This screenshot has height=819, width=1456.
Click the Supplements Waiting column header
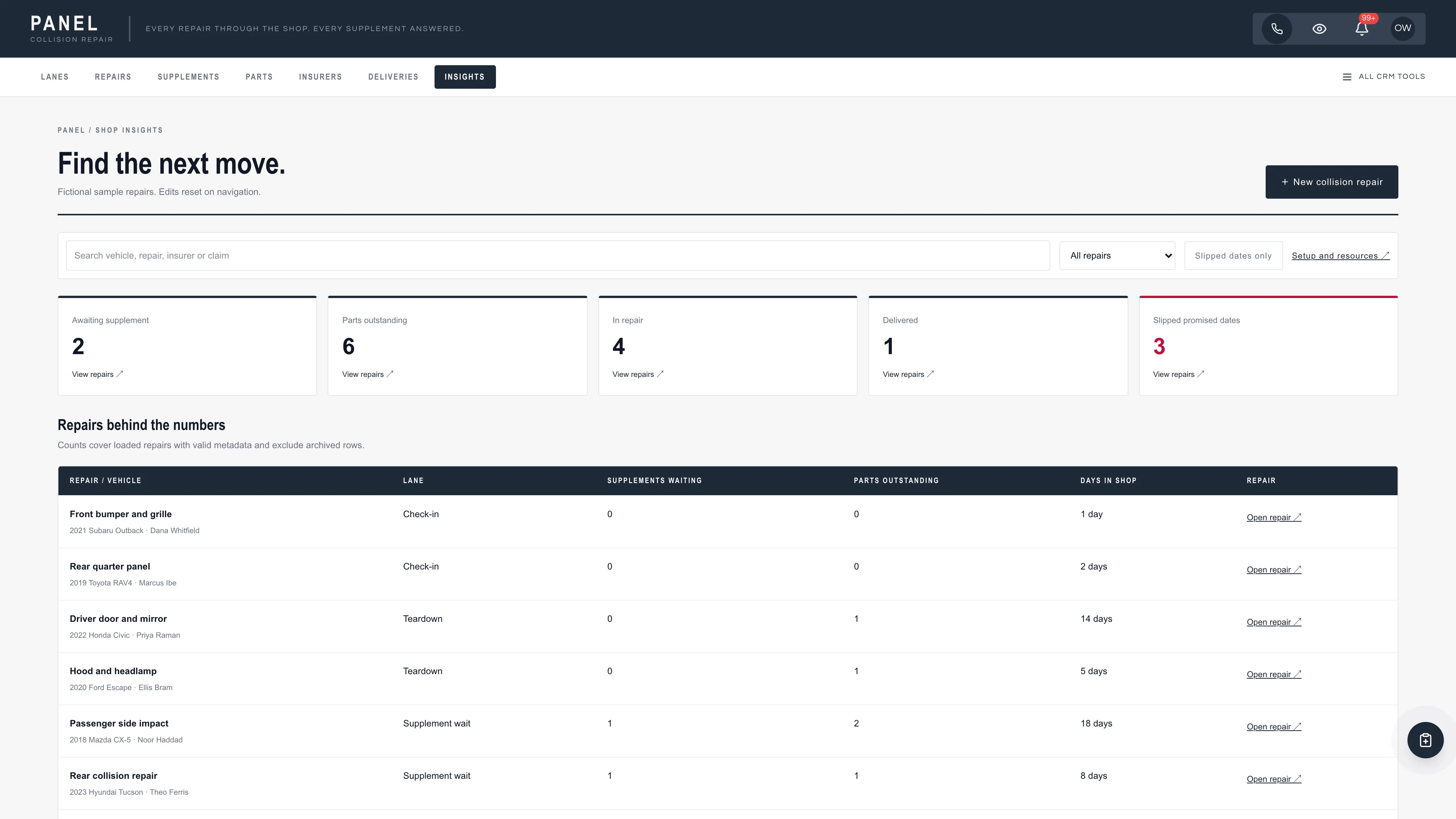coord(654,480)
